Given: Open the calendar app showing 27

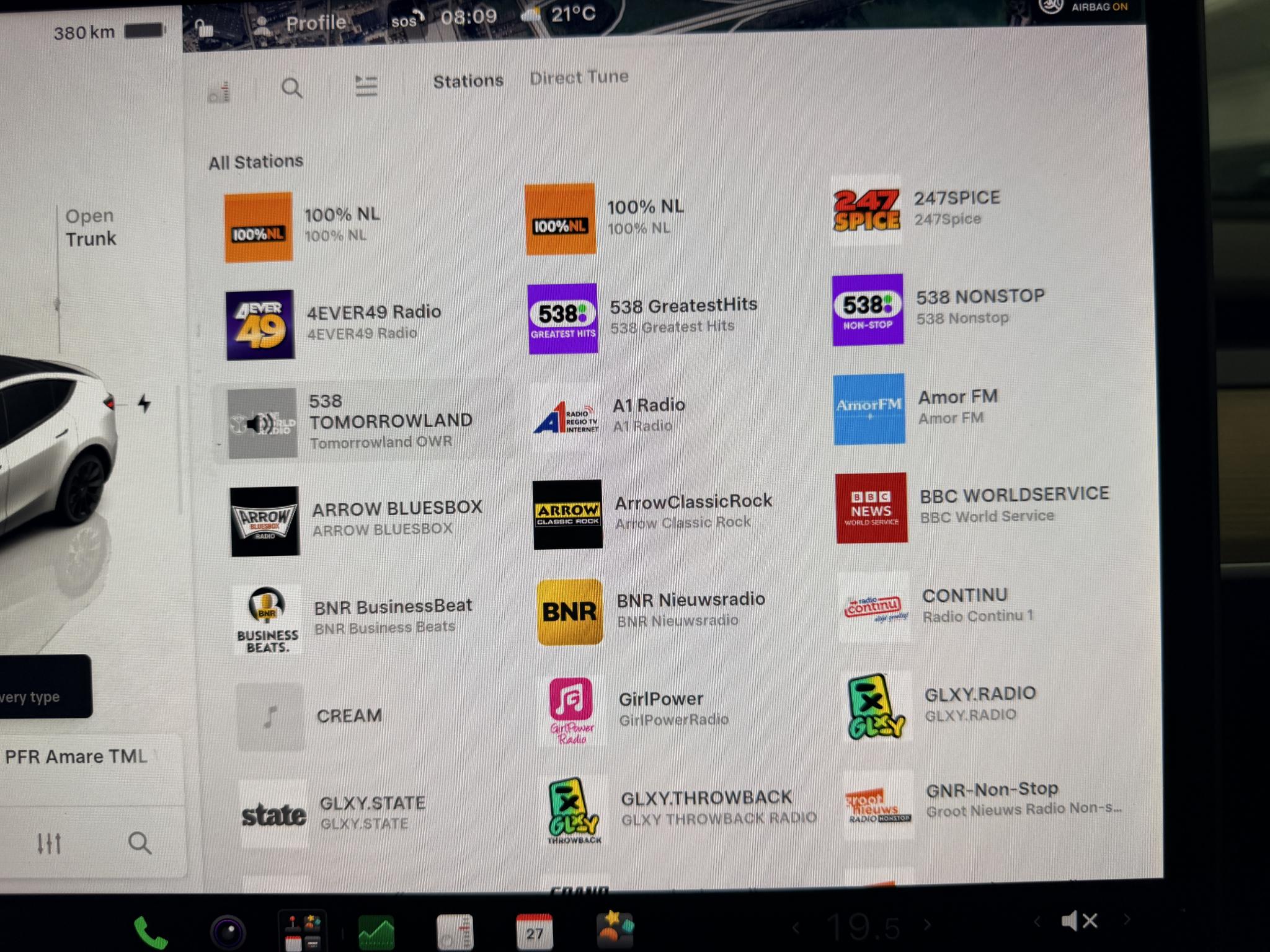Looking at the screenshot, I should [x=534, y=931].
